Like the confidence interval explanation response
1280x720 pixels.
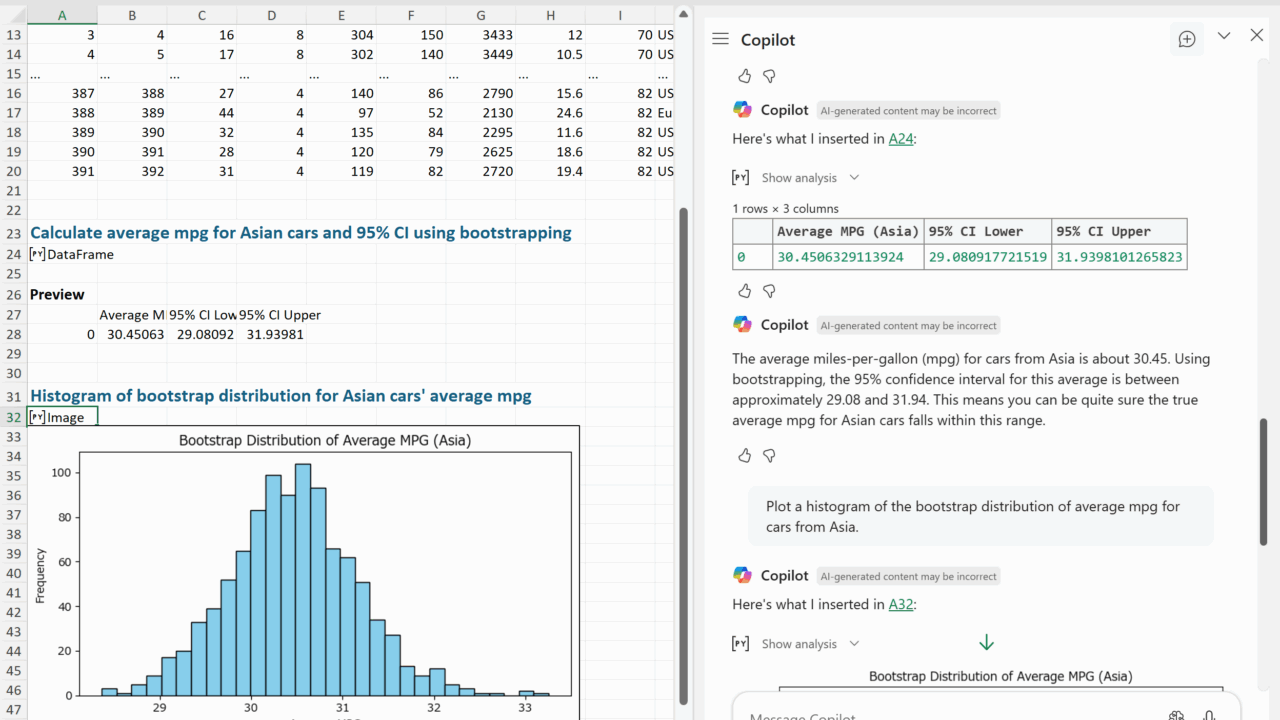(744, 455)
